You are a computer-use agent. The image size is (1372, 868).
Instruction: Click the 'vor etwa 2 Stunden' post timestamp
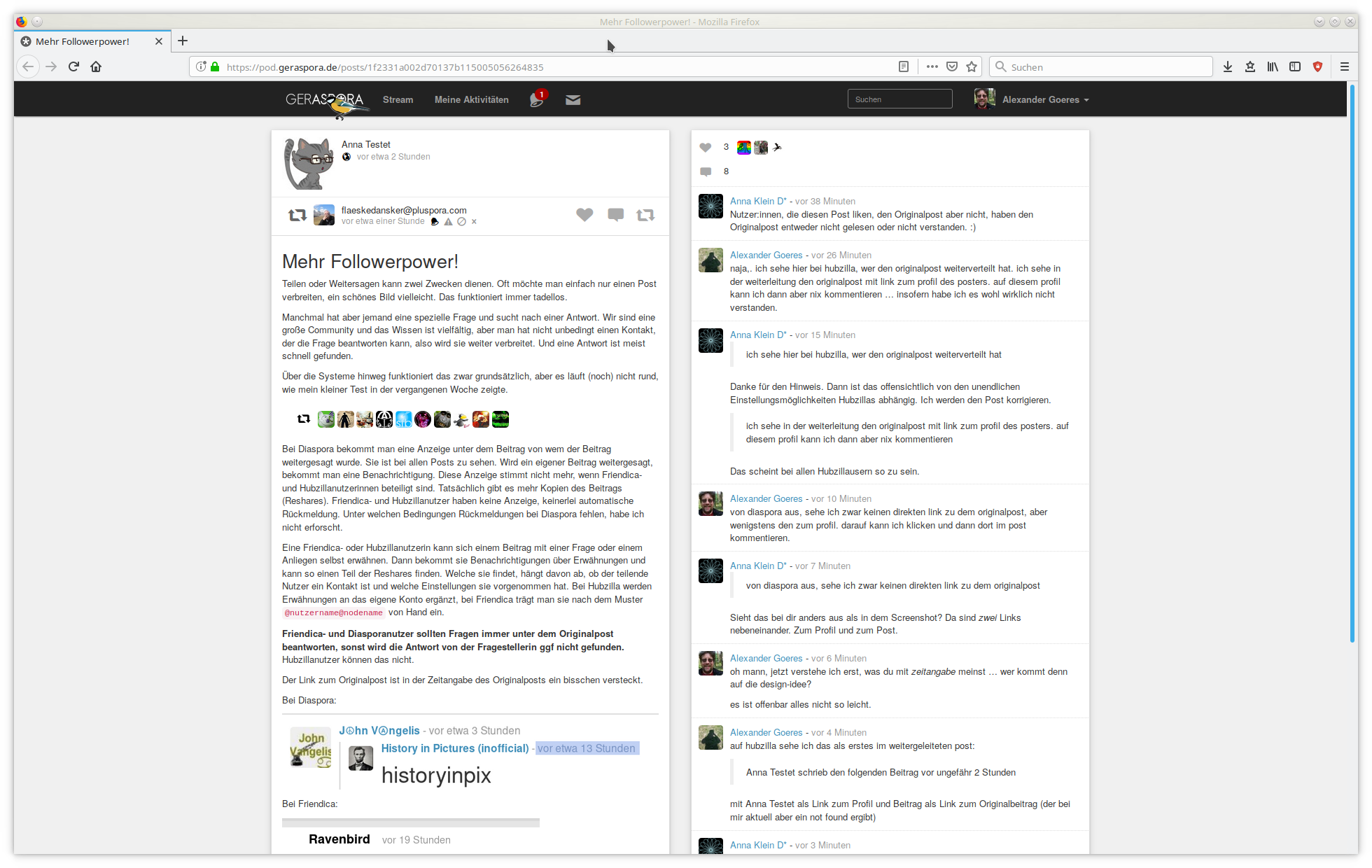coord(393,157)
